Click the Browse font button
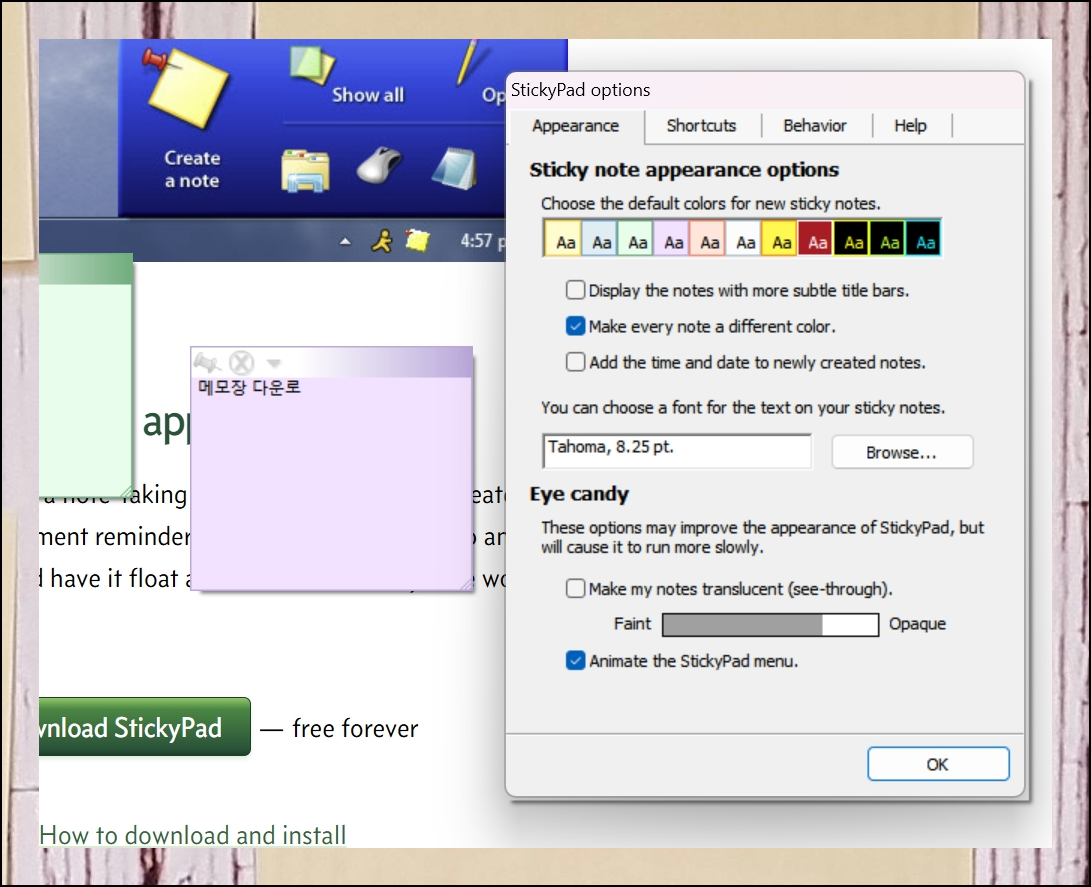 click(902, 452)
